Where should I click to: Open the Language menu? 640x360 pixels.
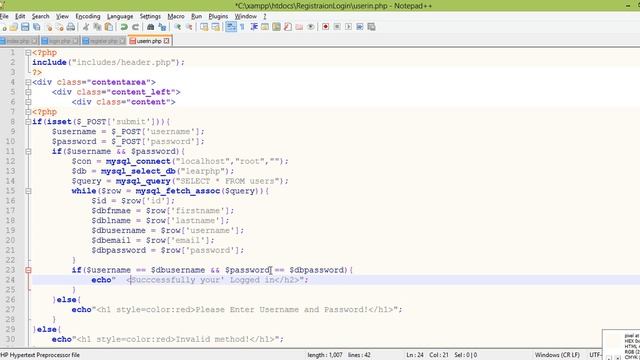click(x=120, y=16)
